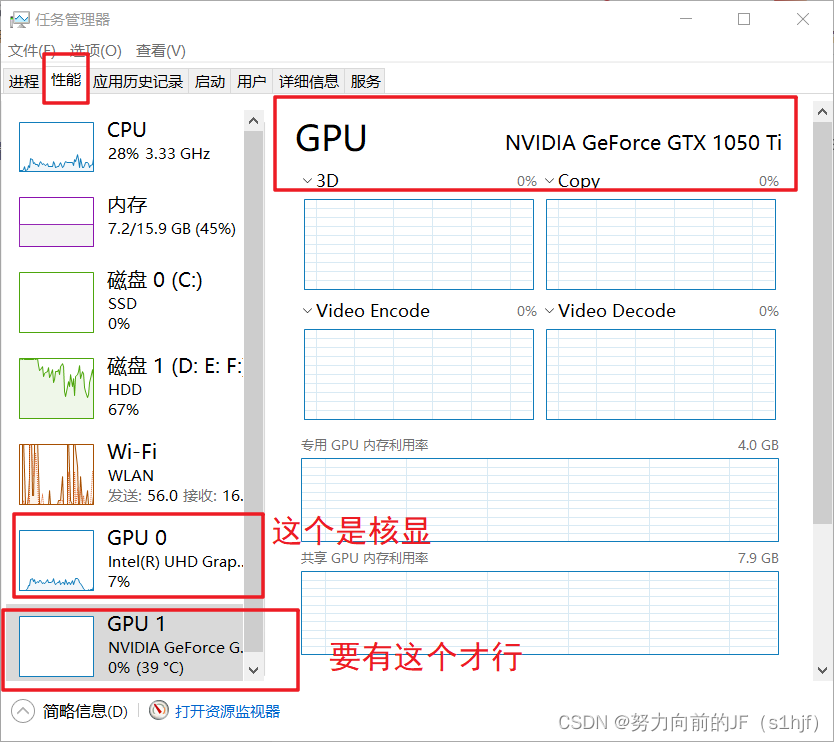
Task: Switch to the 服务 tab
Action: coord(365,81)
